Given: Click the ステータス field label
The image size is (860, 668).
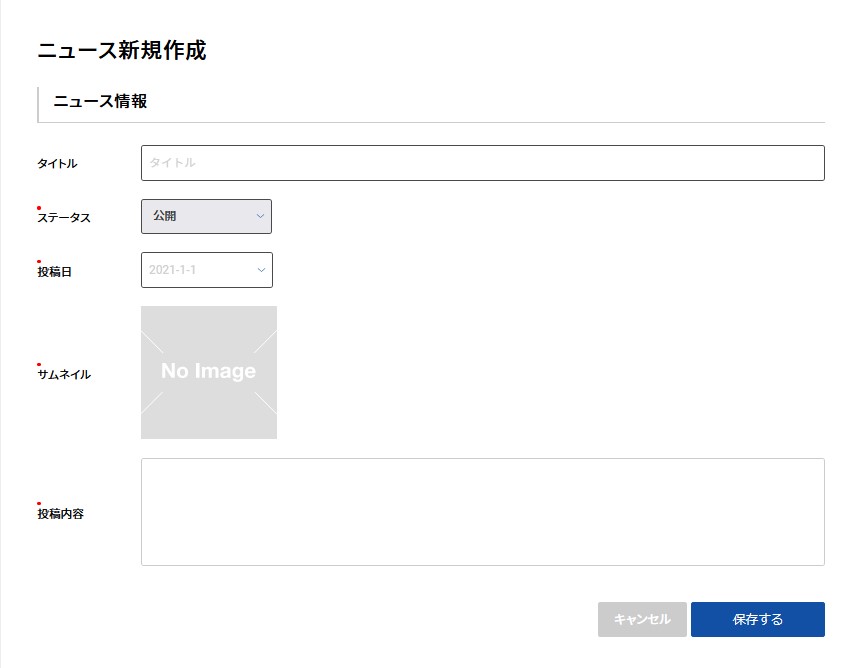Looking at the screenshot, I should point(64,218).
